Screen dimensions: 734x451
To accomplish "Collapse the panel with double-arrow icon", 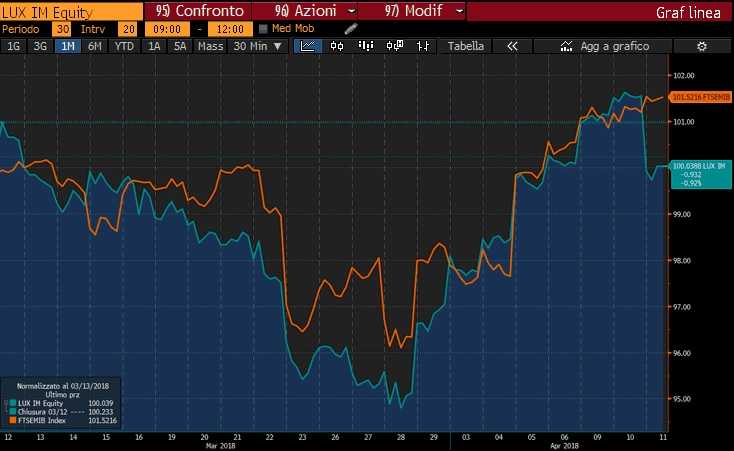I will pyautogui.click(x=512, y=46).
